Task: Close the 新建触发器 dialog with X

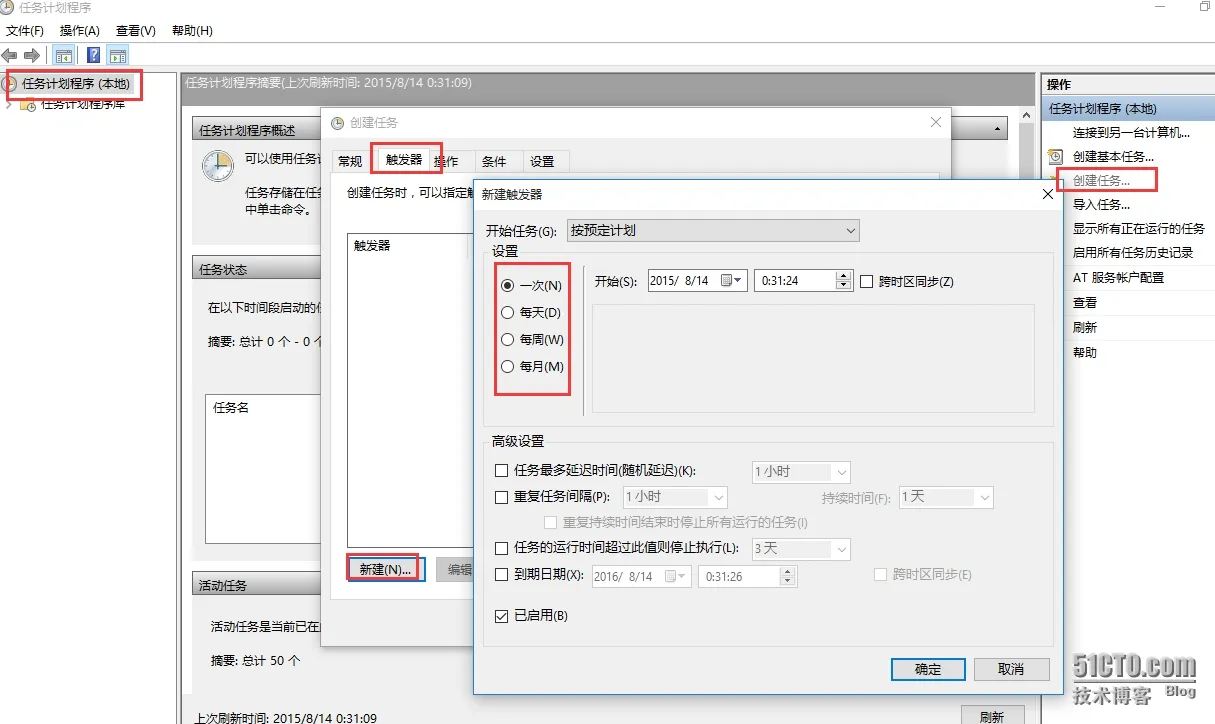Action: [x=1048, y=194]
